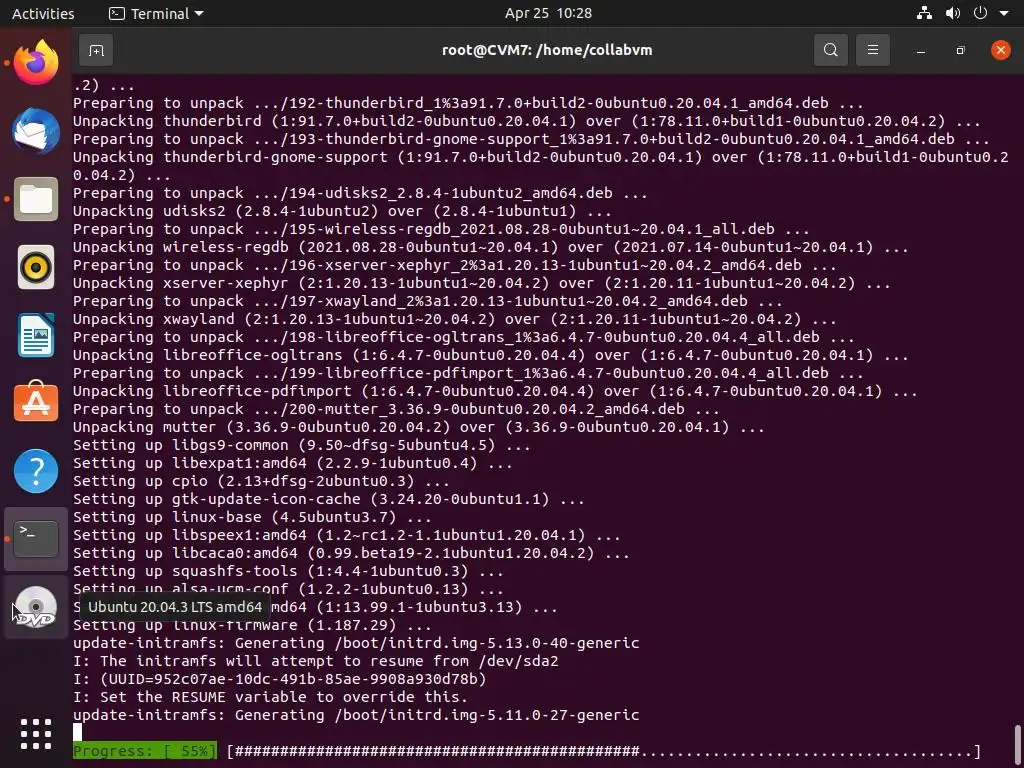Screen dimensions: 1024x768
Task: Click the hash-mark progress bar
Action: click(x=604, y=751)
